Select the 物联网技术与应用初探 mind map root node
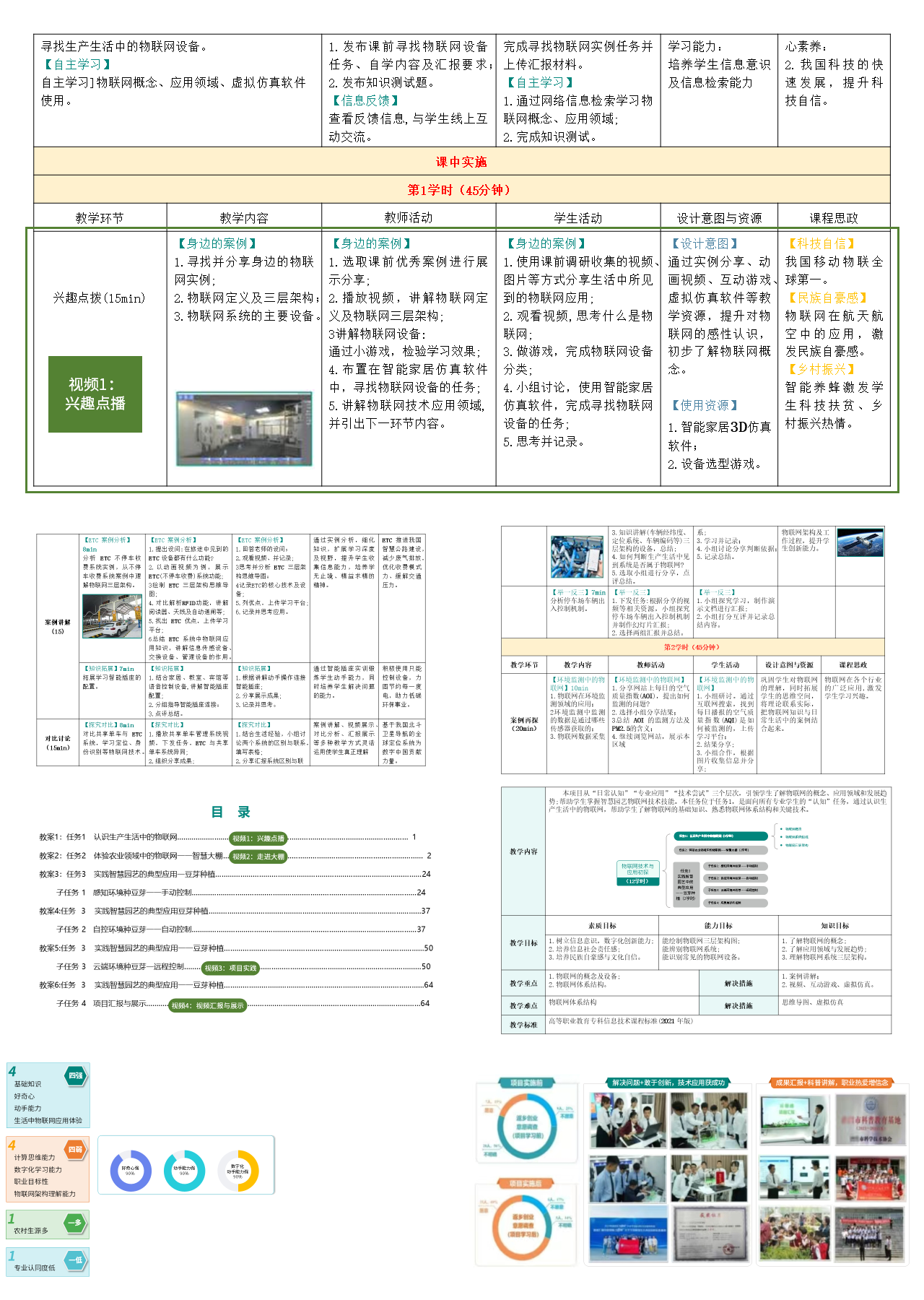924x1300 pixels. [637, 872]
